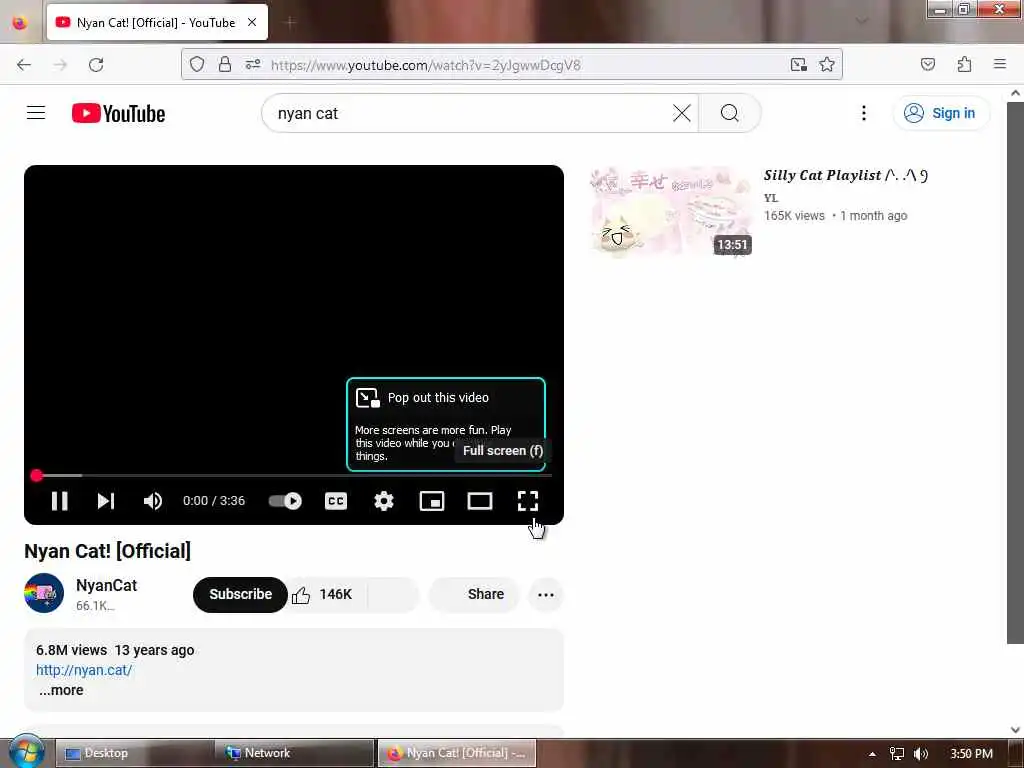Open Firefox application menu
Viewport: 1024px width, 768px height.
coord(999,64)
